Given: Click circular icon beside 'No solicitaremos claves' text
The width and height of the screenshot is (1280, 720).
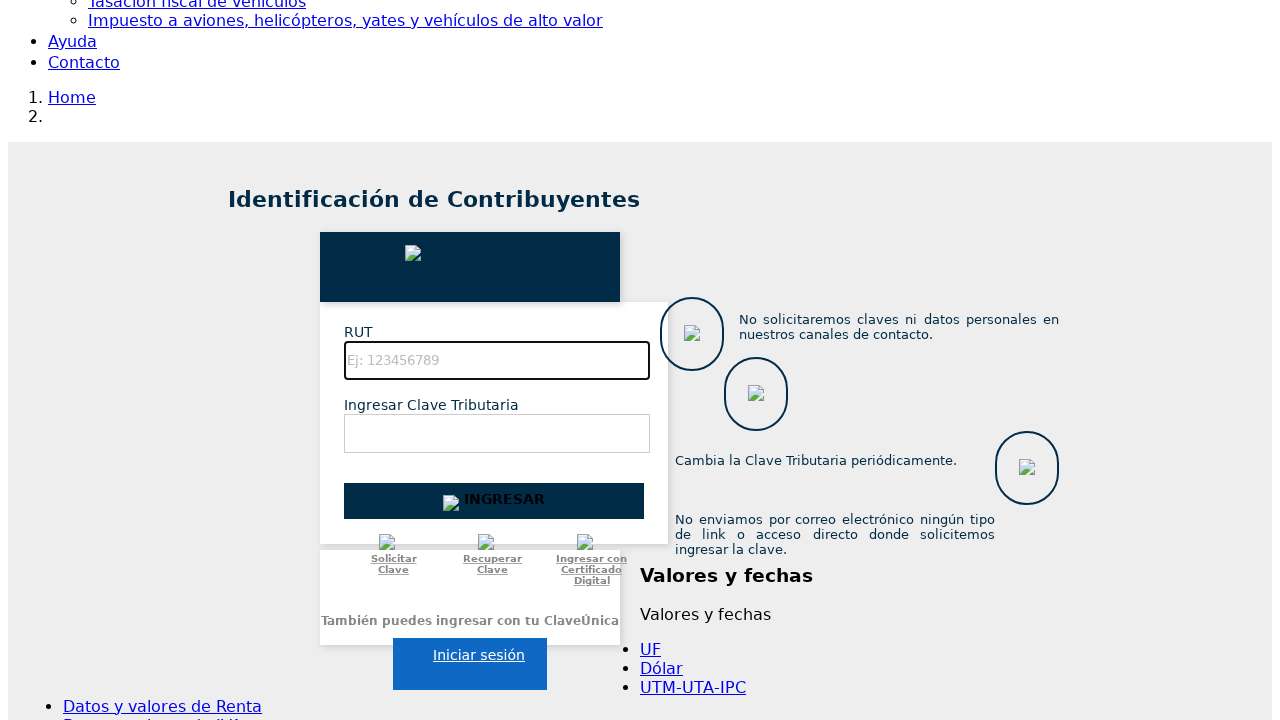Looking at the screenshot, I should click(x=692, y=334).
